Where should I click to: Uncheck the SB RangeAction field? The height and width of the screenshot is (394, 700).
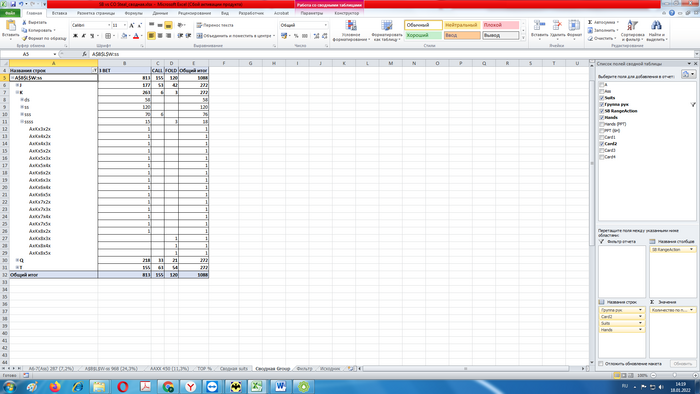(x=602, y=111)
